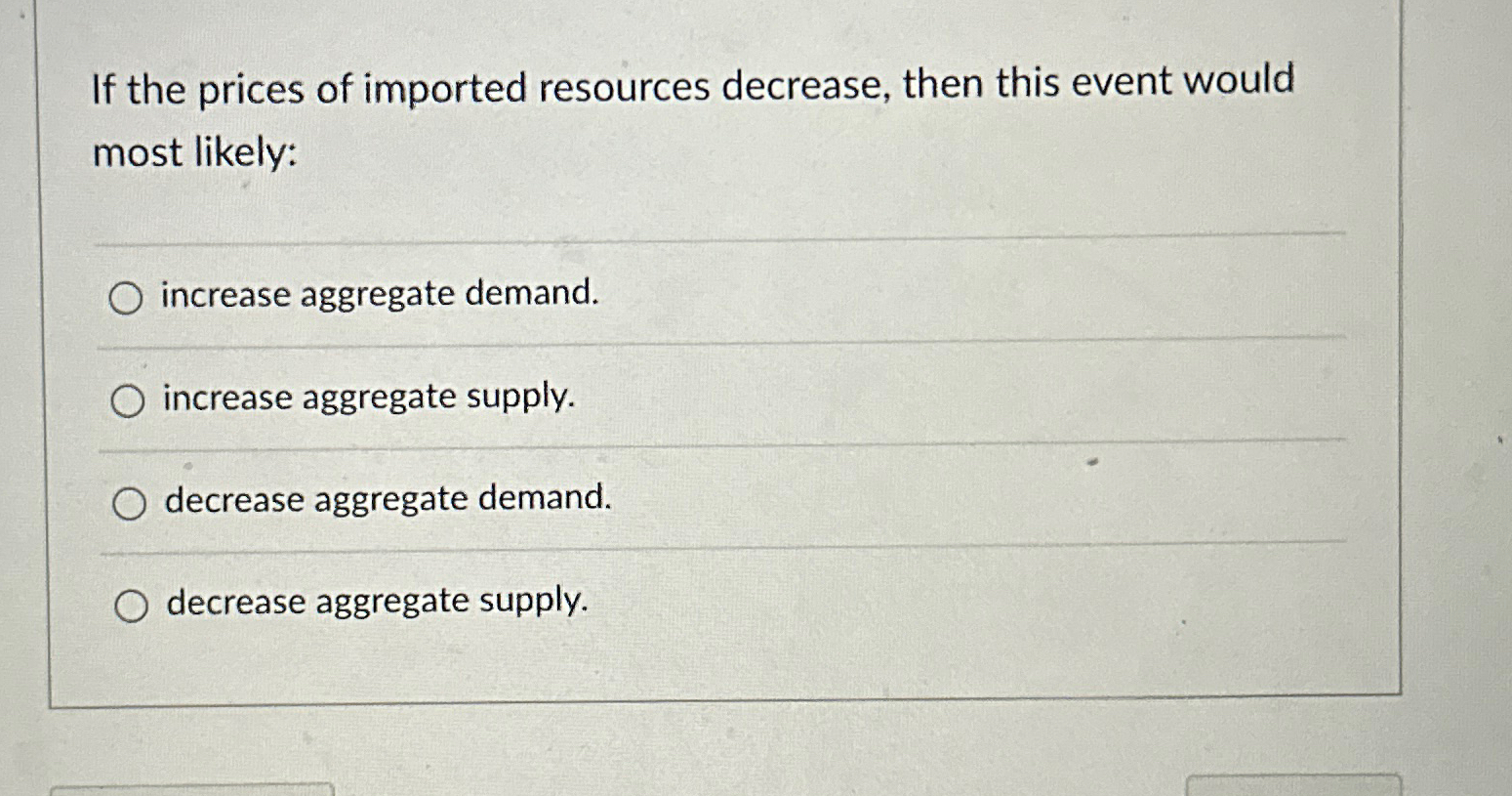1512x796 pixels.
Task: Select the 'increase aggregate supply' radio button
Action: pos(127,398)
